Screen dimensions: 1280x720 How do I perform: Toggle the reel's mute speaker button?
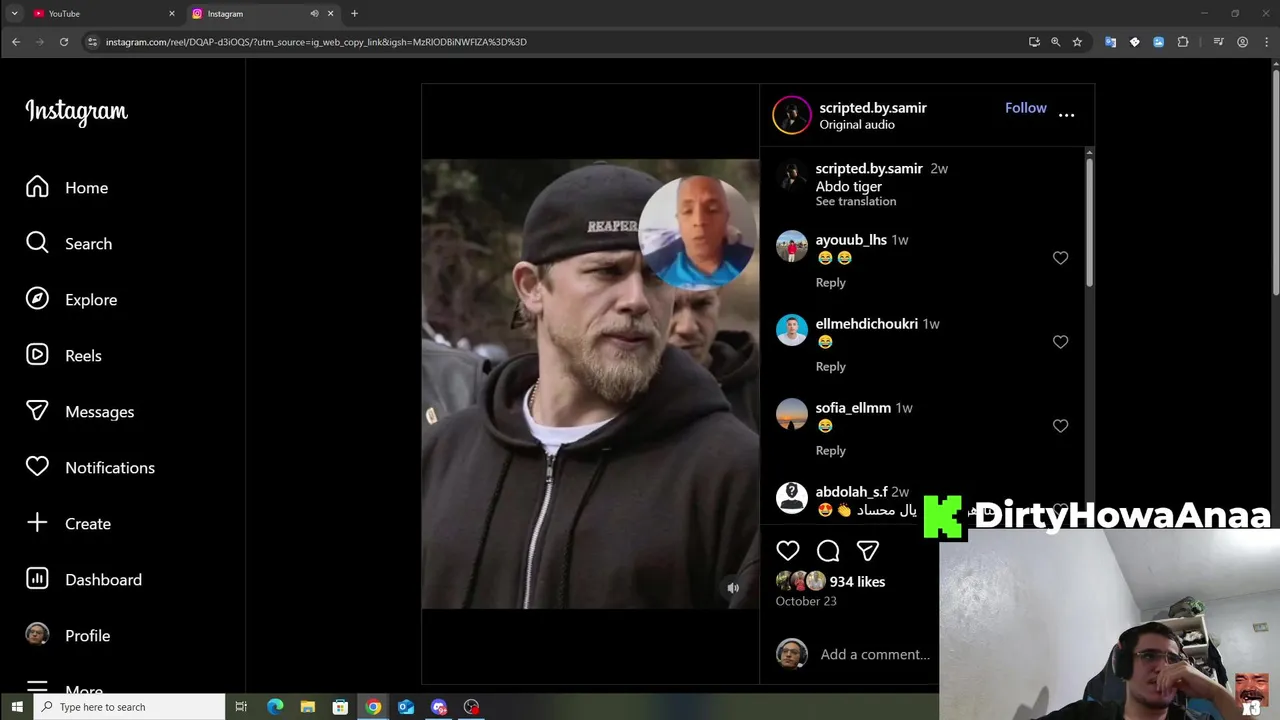tap(733, 588)
